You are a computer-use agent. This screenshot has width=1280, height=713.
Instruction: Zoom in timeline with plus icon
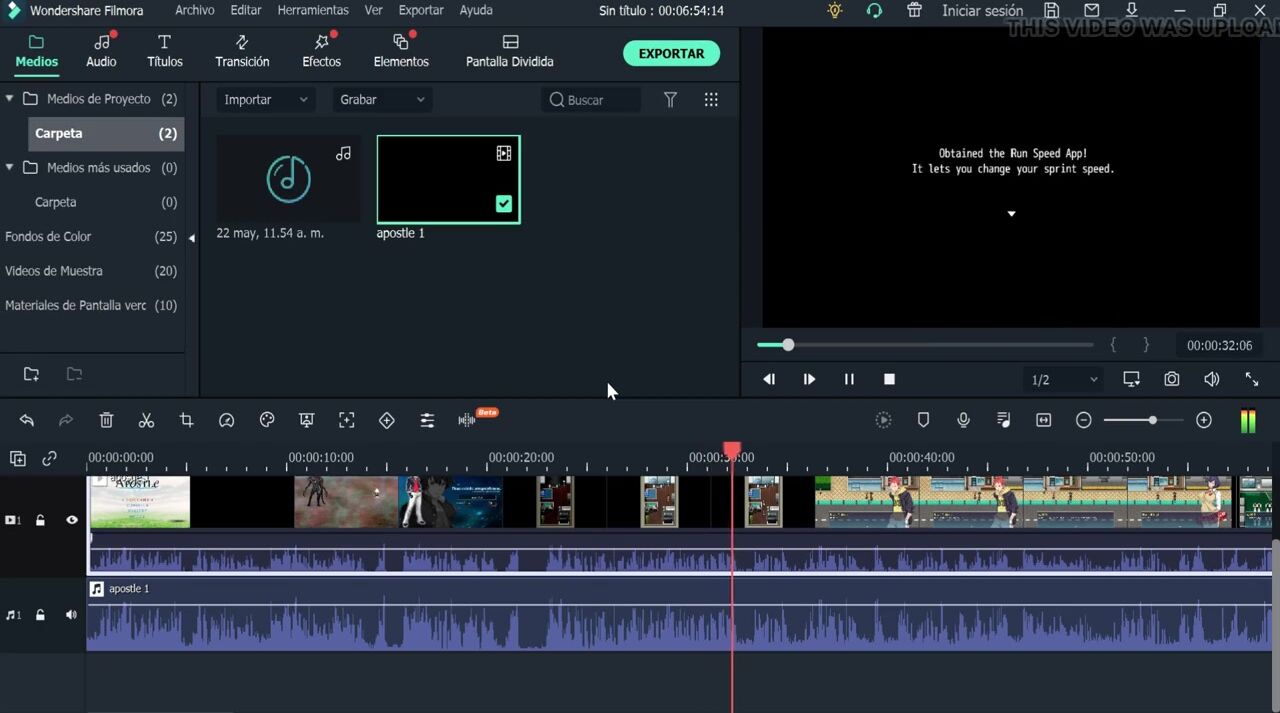coord(1204,420)
